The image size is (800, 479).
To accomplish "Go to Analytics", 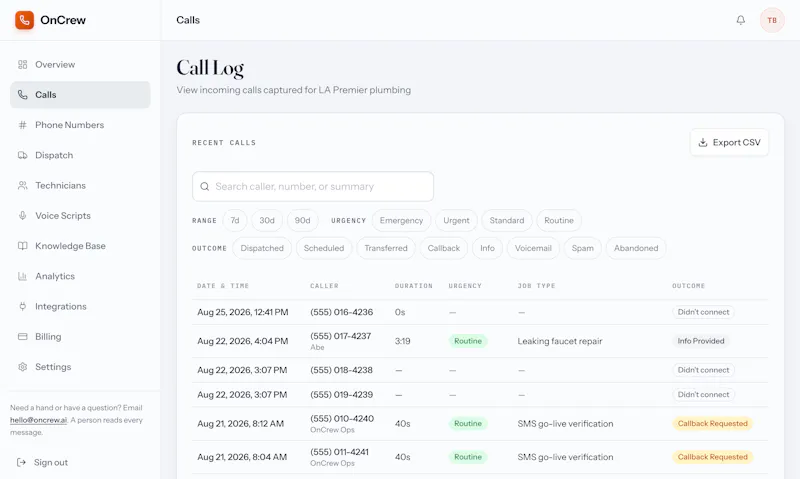I will (80, 276).
